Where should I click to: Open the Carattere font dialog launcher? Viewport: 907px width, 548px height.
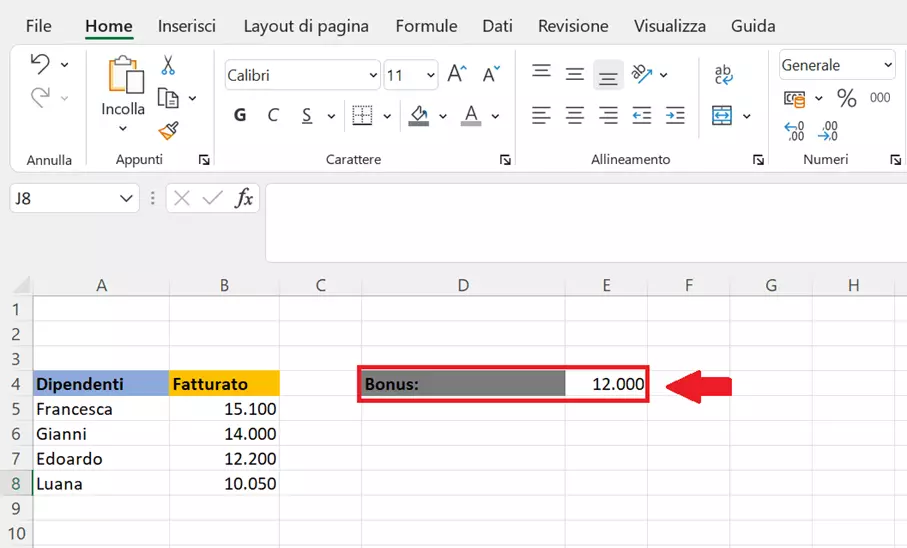(x=505, y=160)
